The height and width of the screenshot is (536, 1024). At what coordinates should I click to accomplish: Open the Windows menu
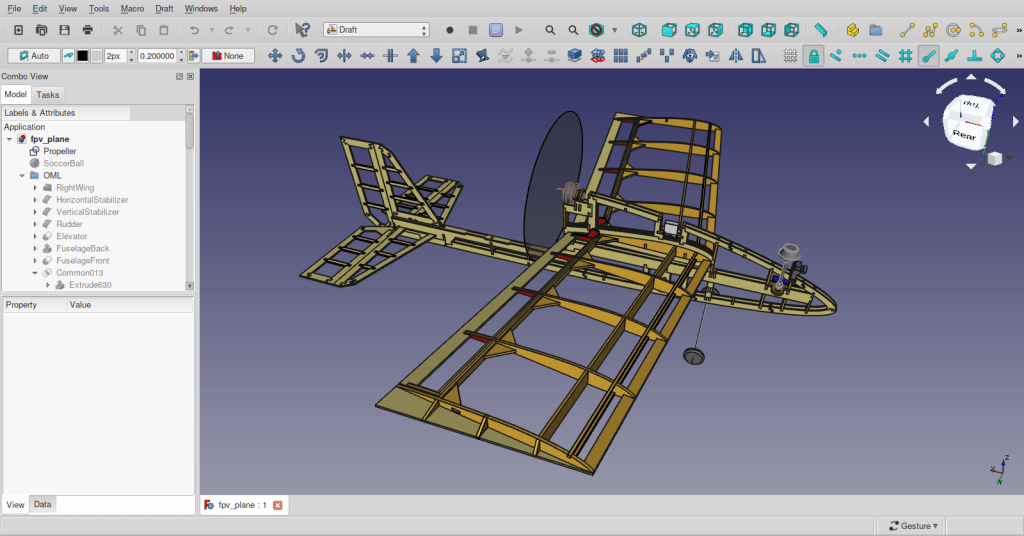(201, 8)
